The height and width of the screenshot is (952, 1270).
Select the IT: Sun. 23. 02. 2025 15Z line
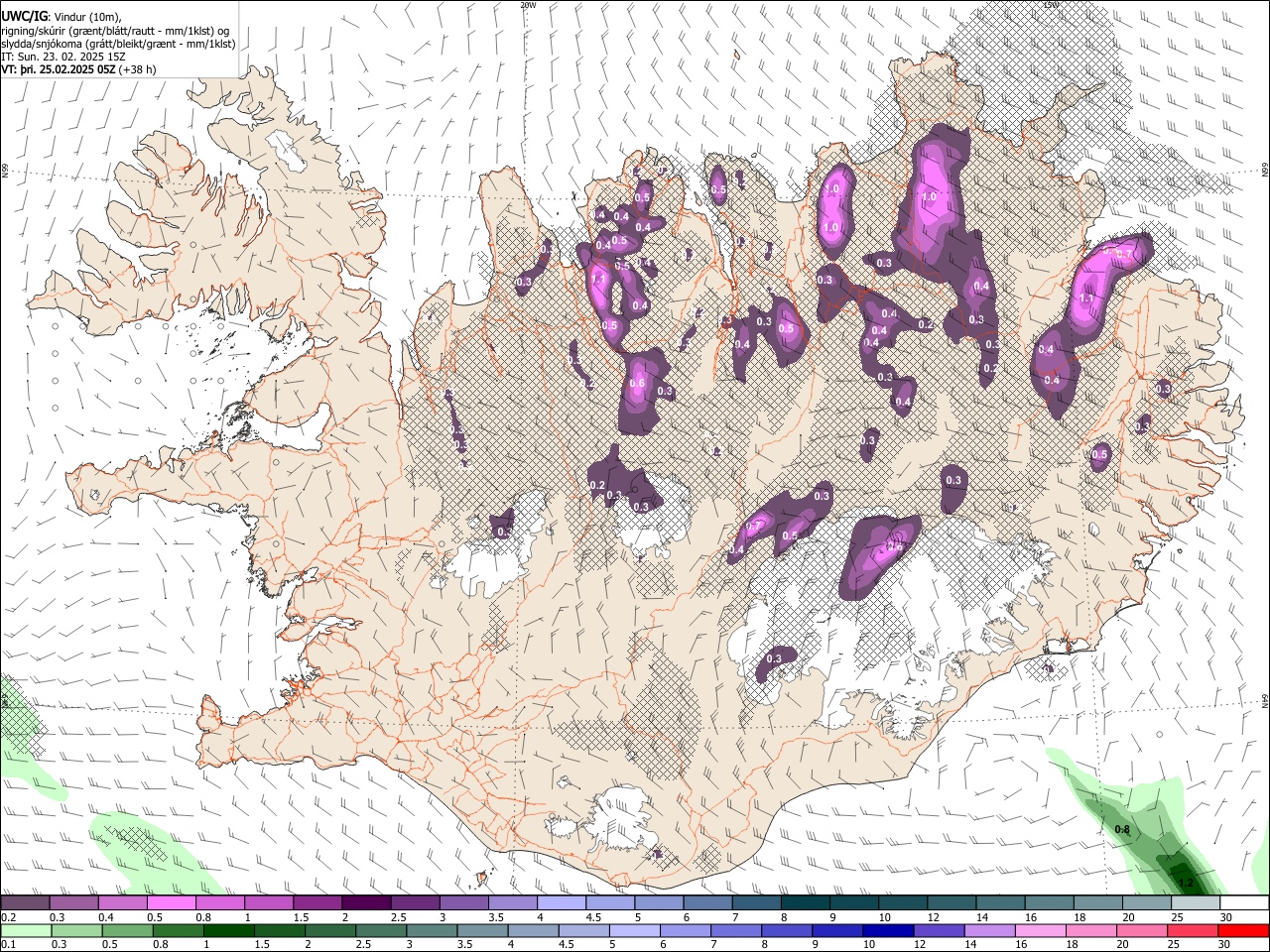tap(63, 57)
